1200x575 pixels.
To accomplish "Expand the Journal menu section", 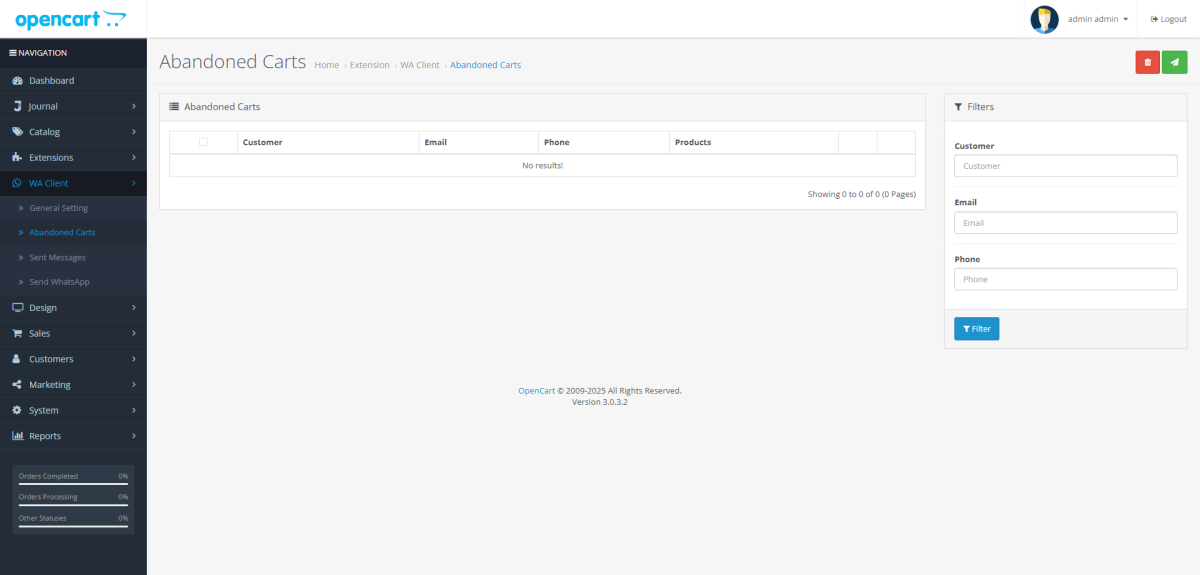I will [x=73, y=106].
